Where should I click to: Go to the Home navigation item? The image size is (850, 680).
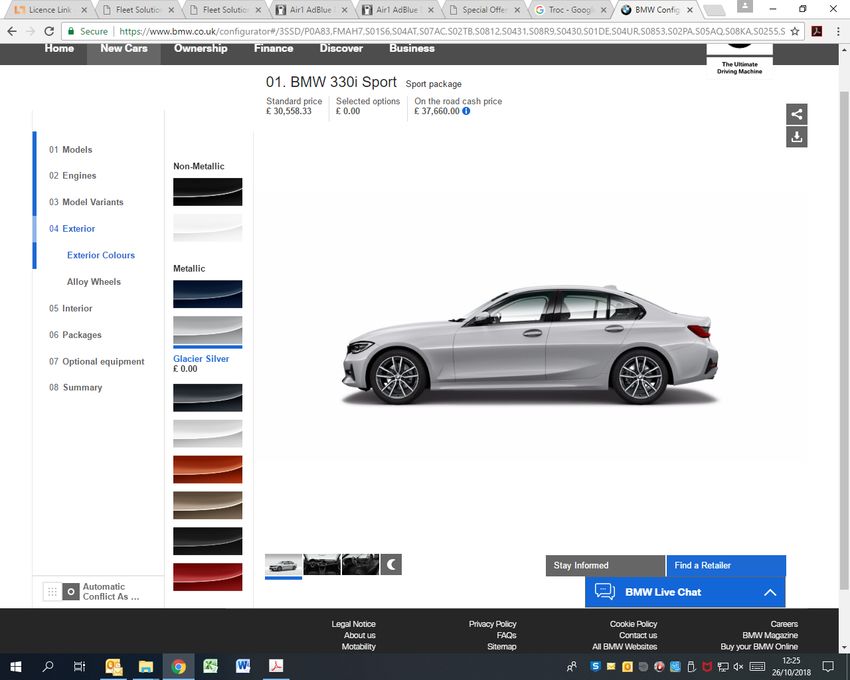click(x=59, y=48)
